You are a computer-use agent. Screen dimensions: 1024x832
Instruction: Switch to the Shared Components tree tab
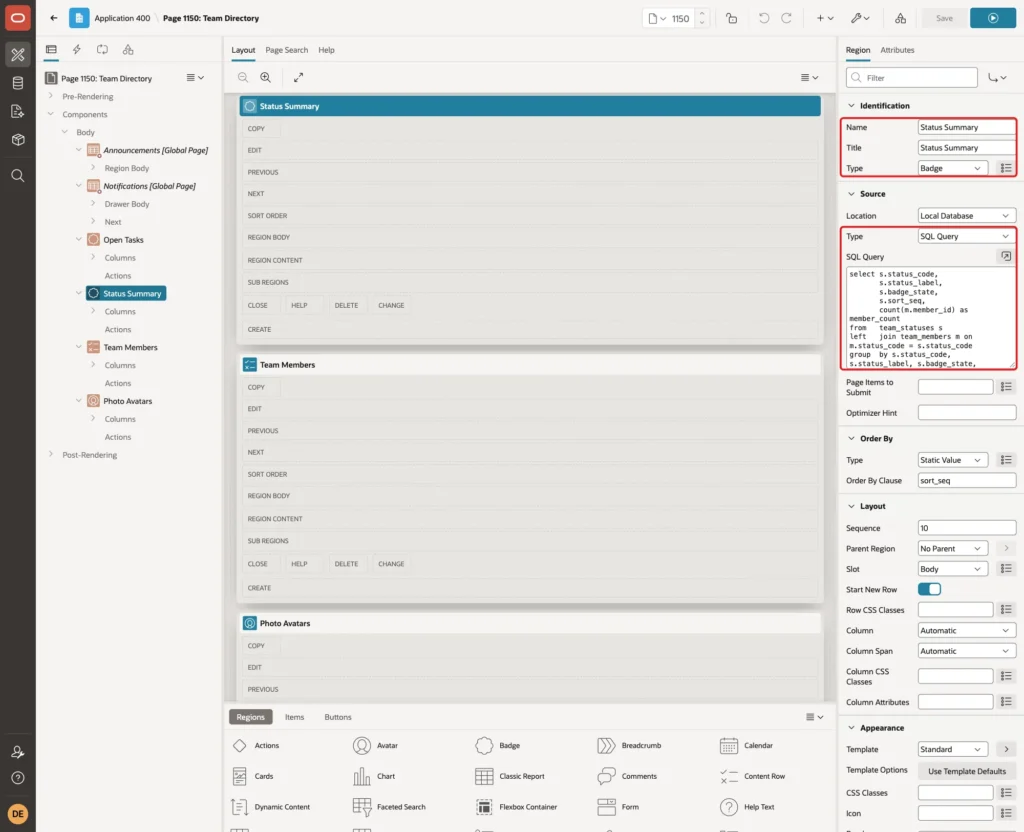pos(128,50)
